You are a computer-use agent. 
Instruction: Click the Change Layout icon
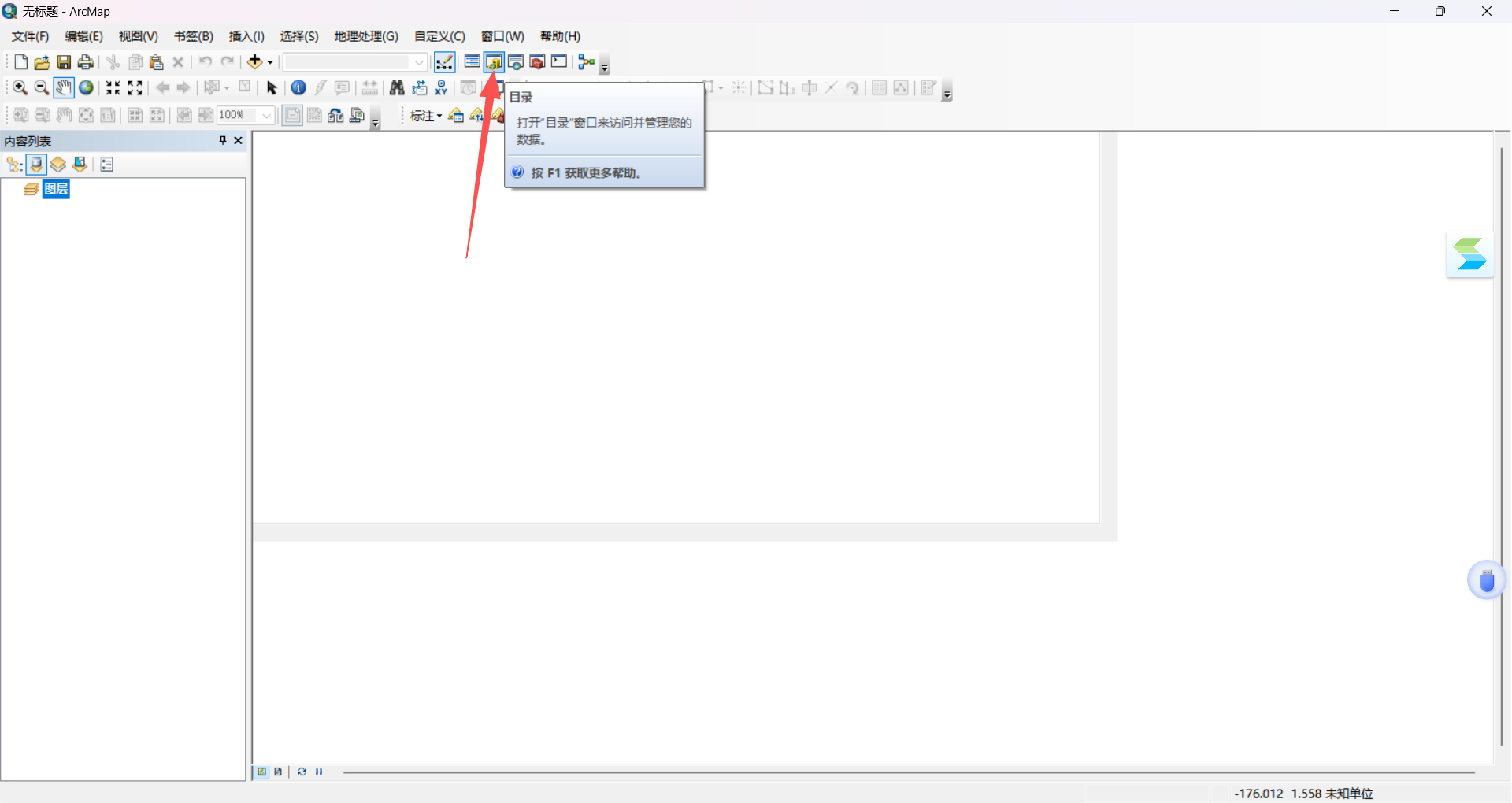335,115
